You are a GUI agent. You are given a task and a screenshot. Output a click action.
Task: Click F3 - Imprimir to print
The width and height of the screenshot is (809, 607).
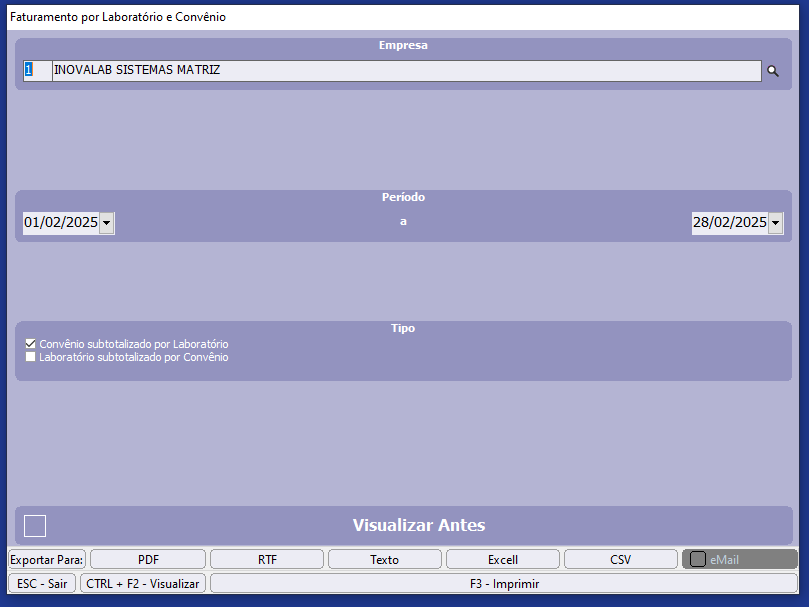504,583
